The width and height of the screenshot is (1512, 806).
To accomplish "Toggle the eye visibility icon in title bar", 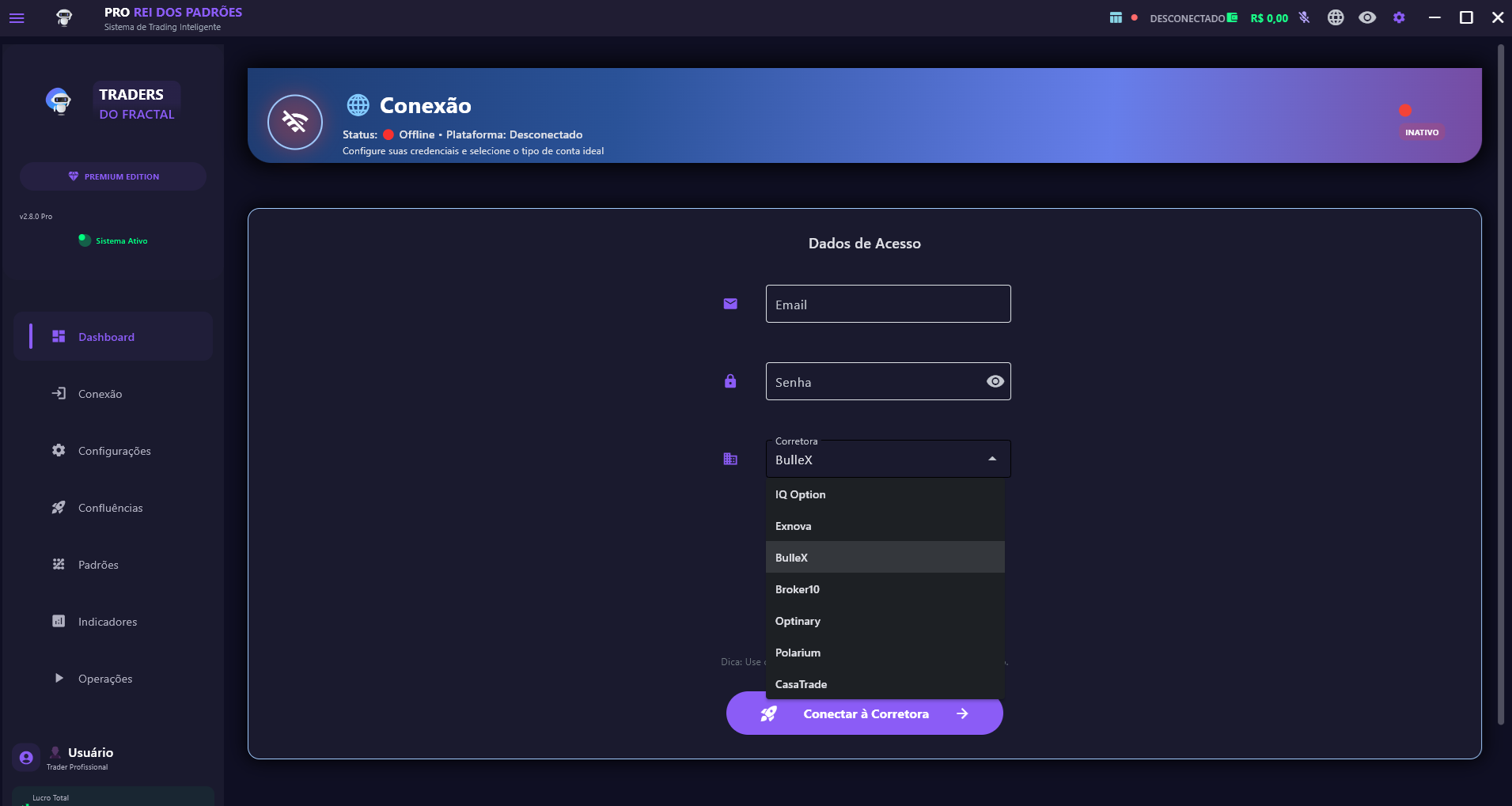I will pos(1367,17).
